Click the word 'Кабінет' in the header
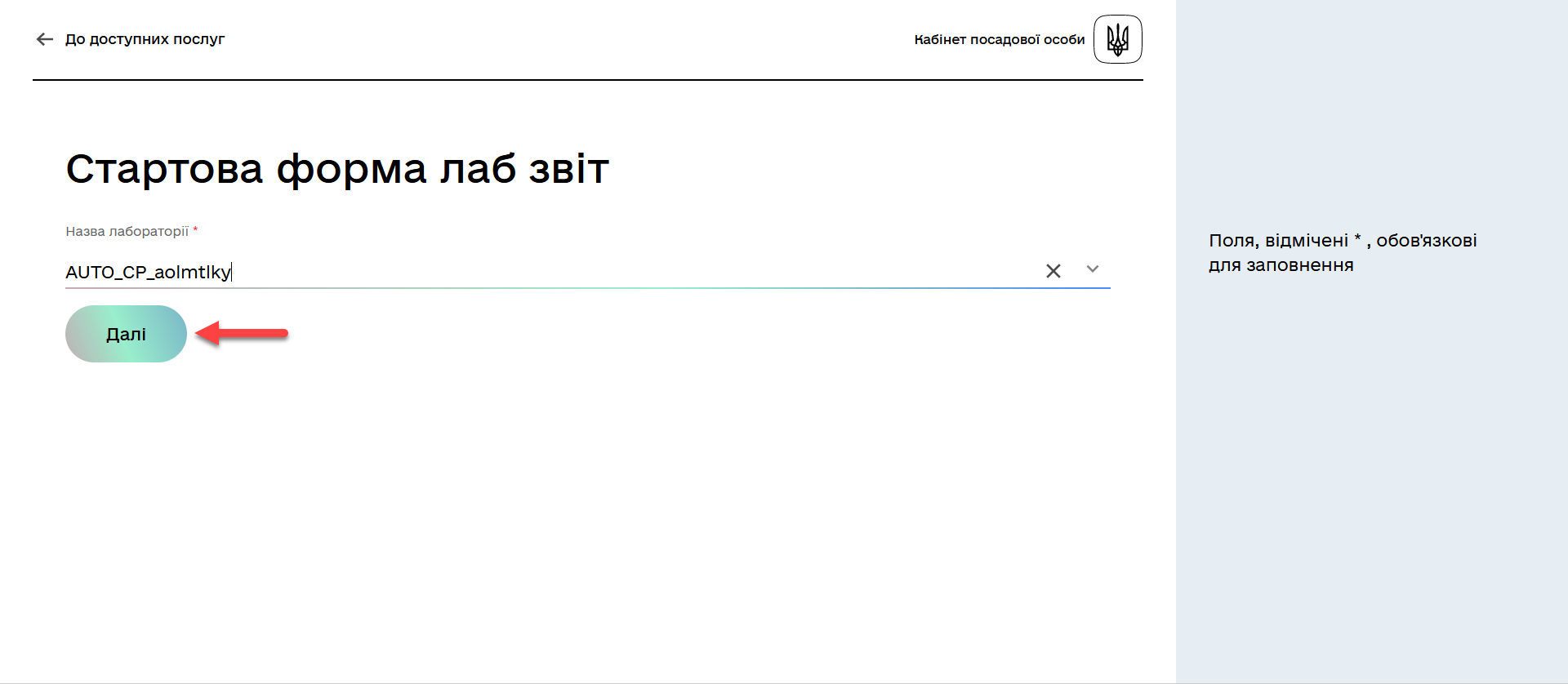The width and height of the screenshot is (1568, 684). point(940,39)
